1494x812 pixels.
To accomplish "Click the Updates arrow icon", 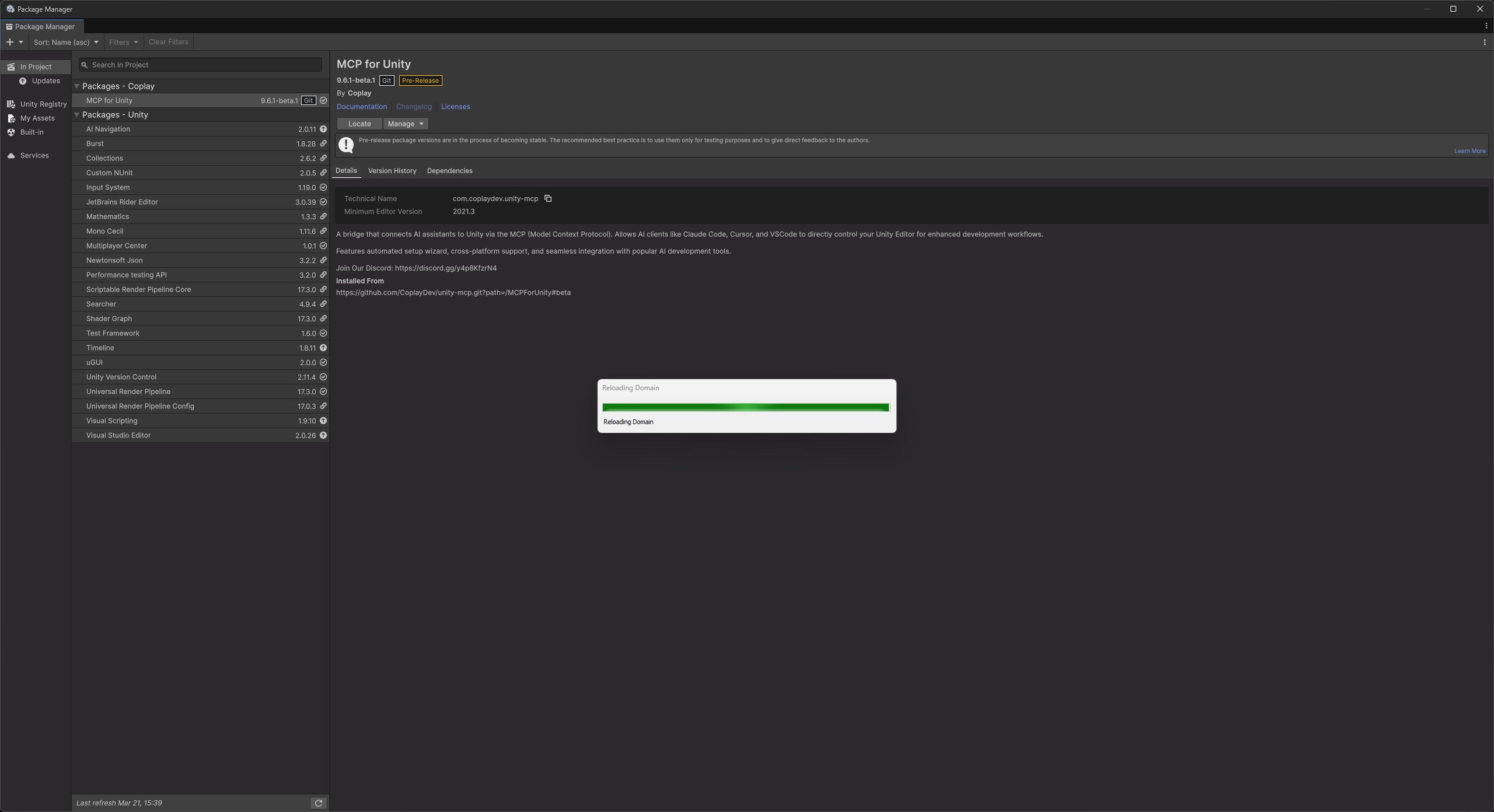I will point(23,81).
